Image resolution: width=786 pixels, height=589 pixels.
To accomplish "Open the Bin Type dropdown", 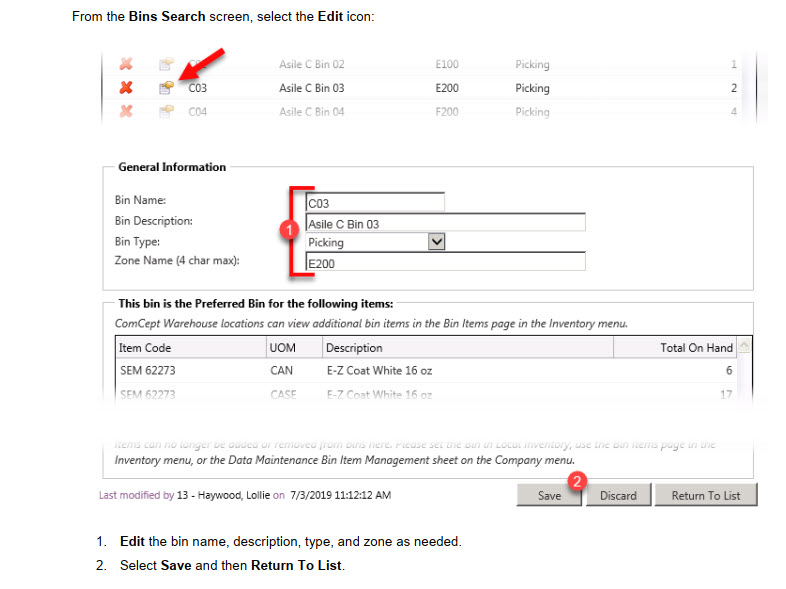I will [435, 242].
